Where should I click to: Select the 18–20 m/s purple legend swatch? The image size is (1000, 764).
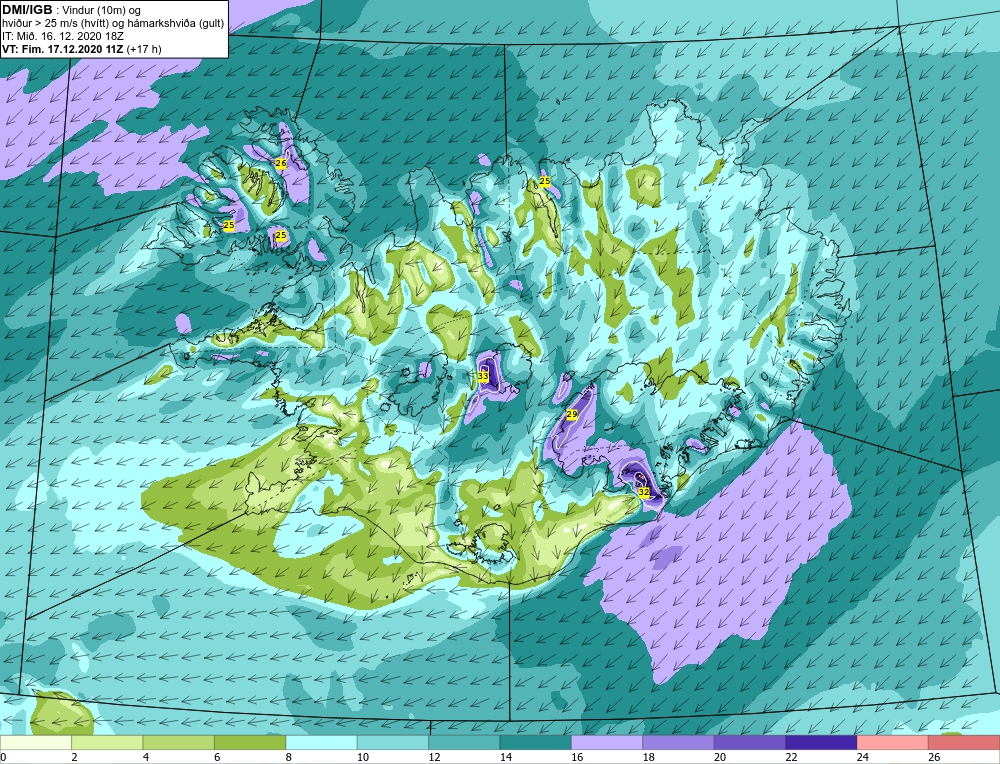(x=679, y=743)
